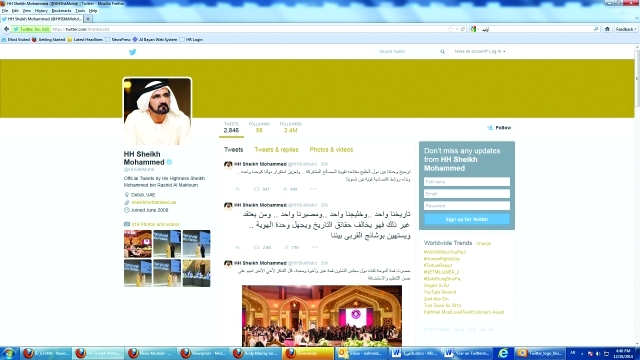The height and width of the screenshot is (360, 640).
Task: Click the Full name input field
Action: (x=467, y=182)
